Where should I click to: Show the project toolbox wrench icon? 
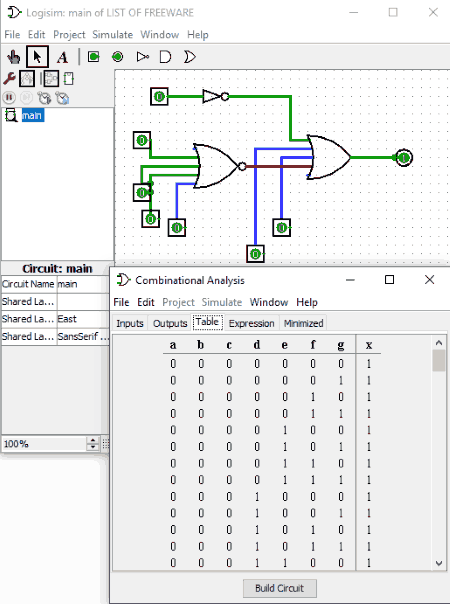[x=9, y=79]
